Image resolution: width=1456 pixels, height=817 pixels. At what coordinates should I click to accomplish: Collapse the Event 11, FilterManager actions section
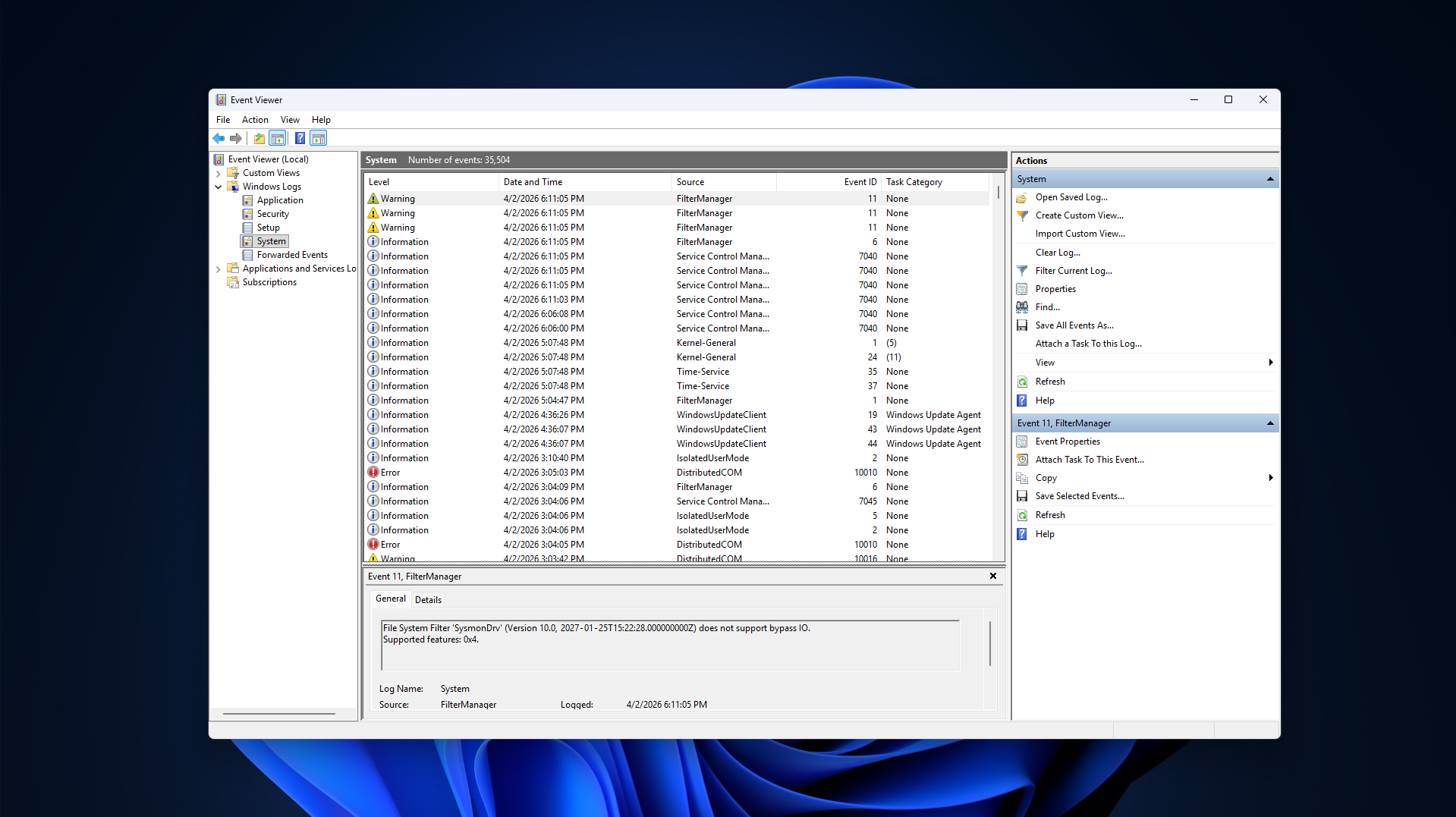point(1270,423)
